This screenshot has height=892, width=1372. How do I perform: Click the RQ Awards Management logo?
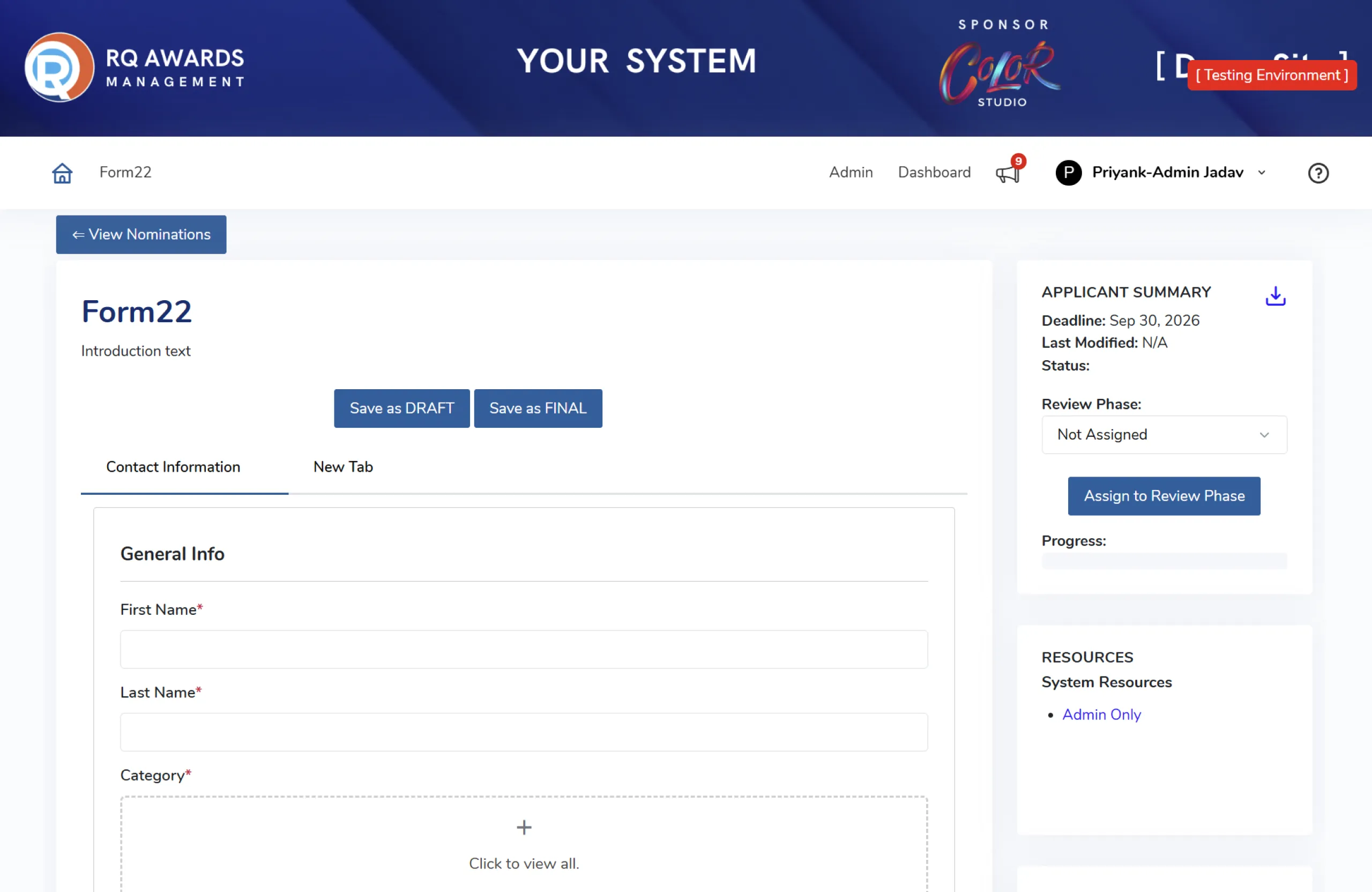(x=135, y=67)
